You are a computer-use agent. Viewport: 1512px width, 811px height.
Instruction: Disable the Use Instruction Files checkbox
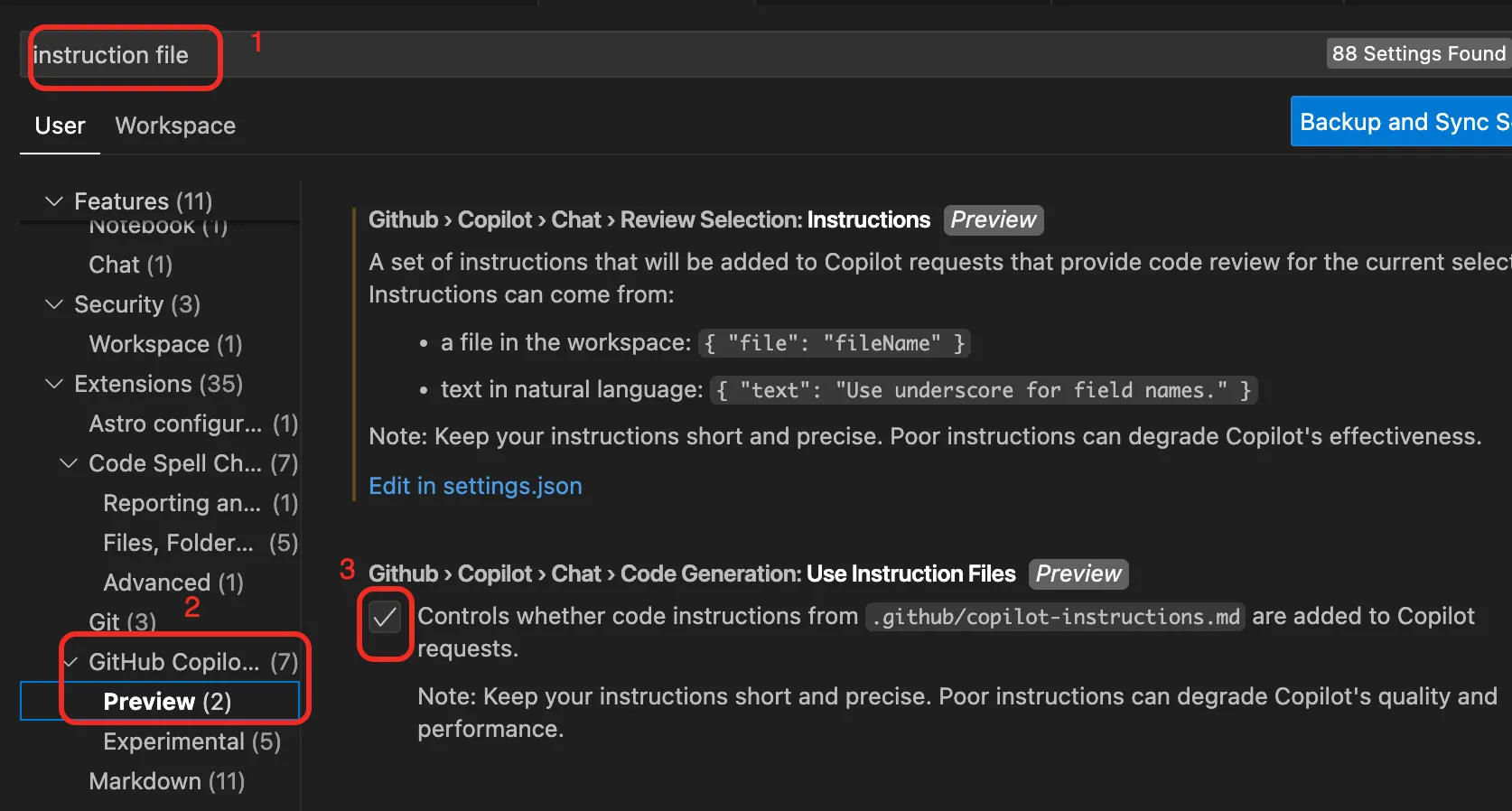pos(386,620)
